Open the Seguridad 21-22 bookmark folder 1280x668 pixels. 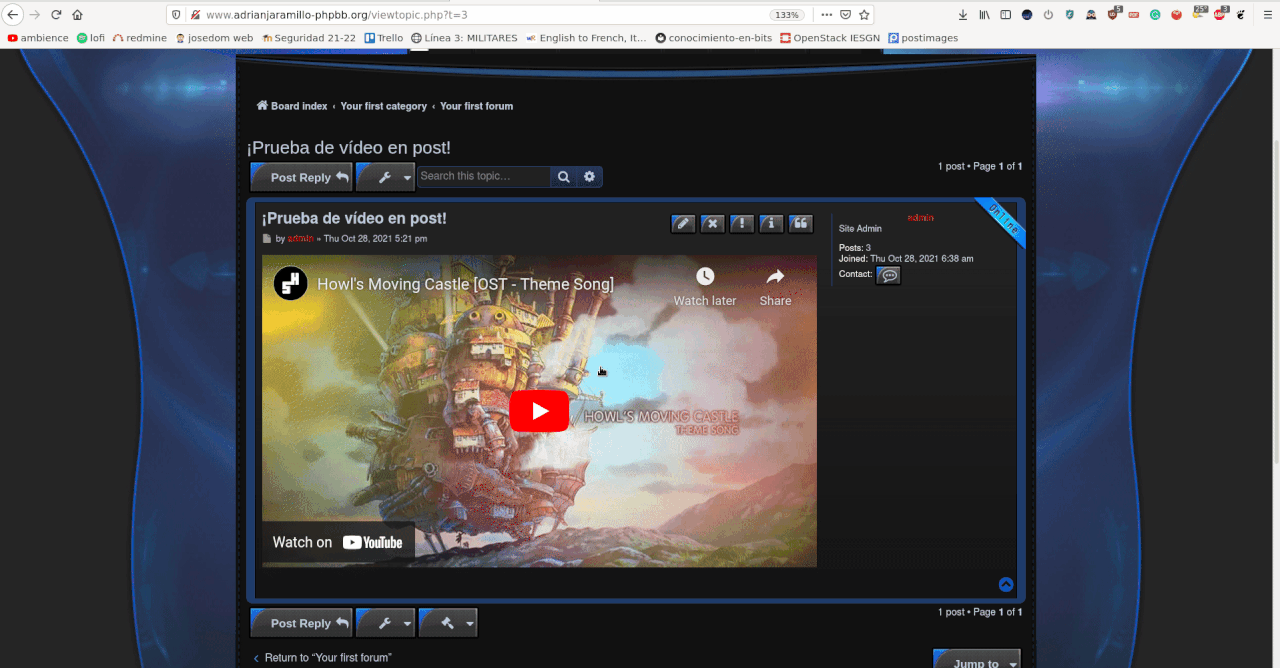309,38
